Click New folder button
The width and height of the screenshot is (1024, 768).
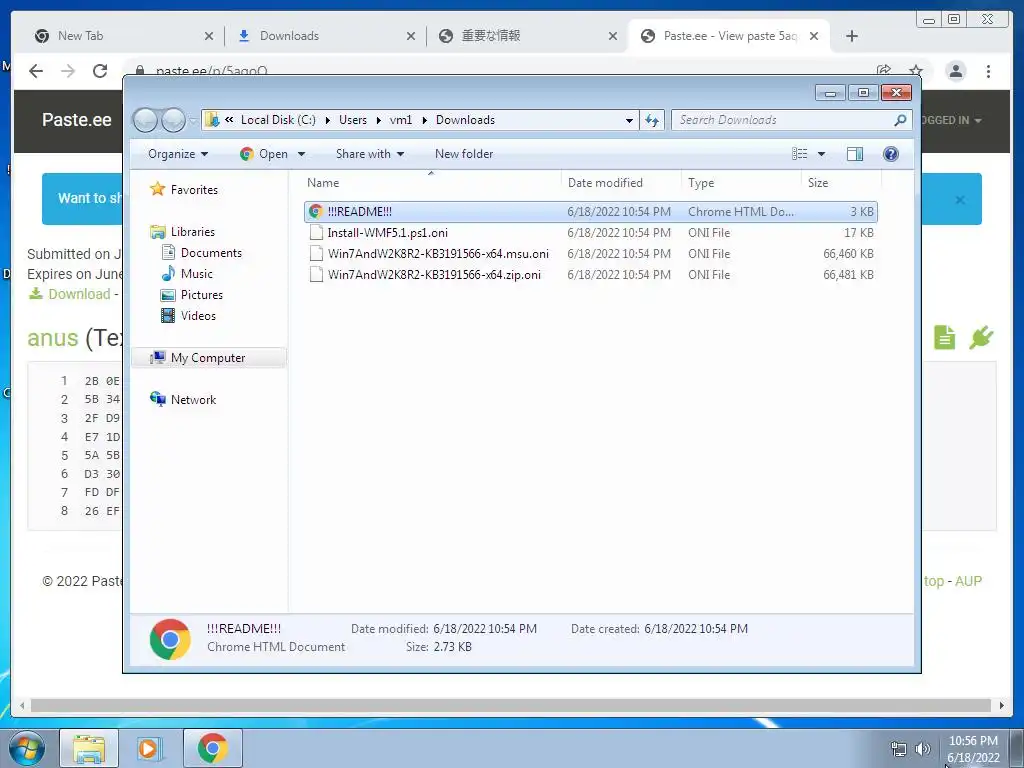point(464,154)
